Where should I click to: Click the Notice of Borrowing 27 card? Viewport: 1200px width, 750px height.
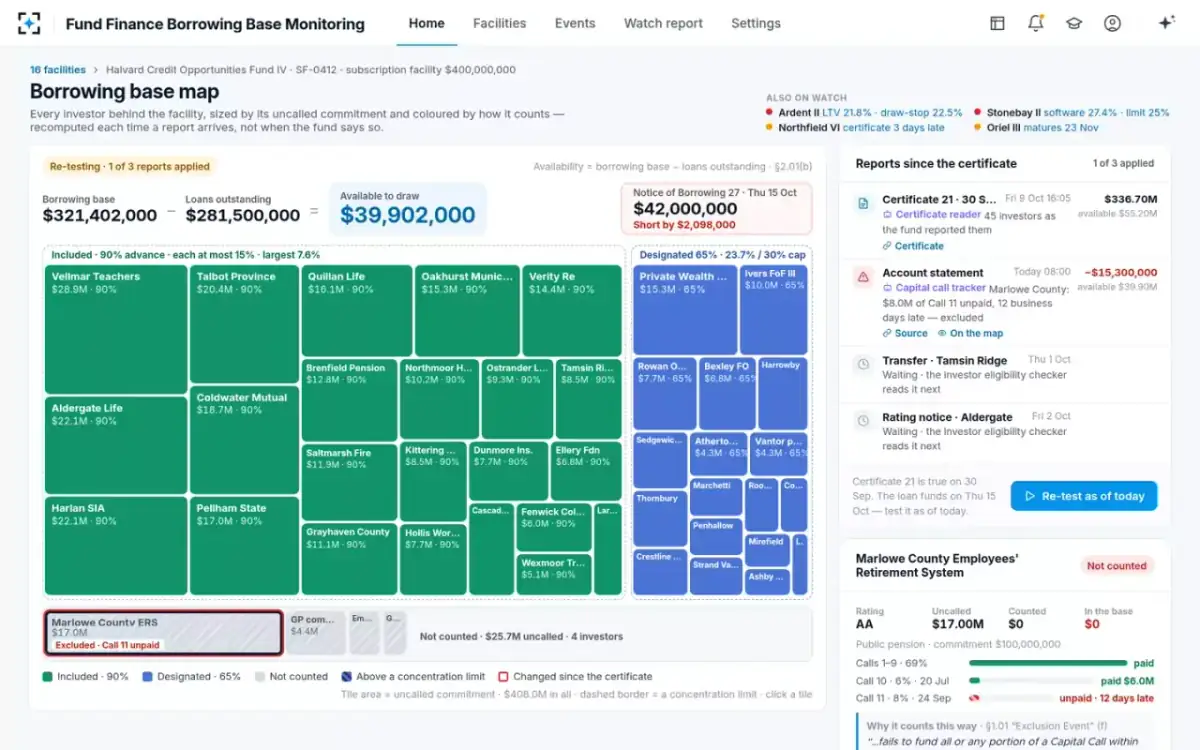coord(716,208)
